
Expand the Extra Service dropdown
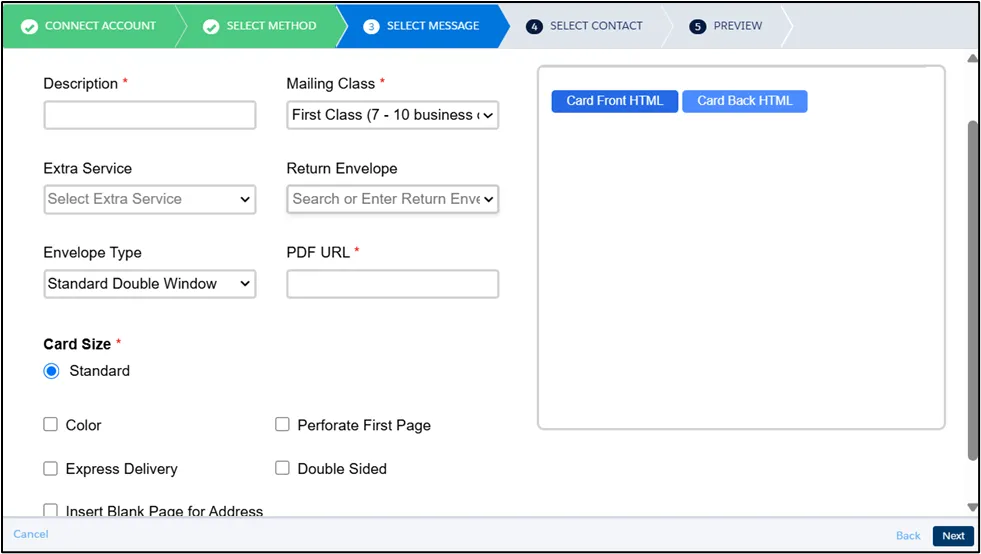(x=149, y=199)
